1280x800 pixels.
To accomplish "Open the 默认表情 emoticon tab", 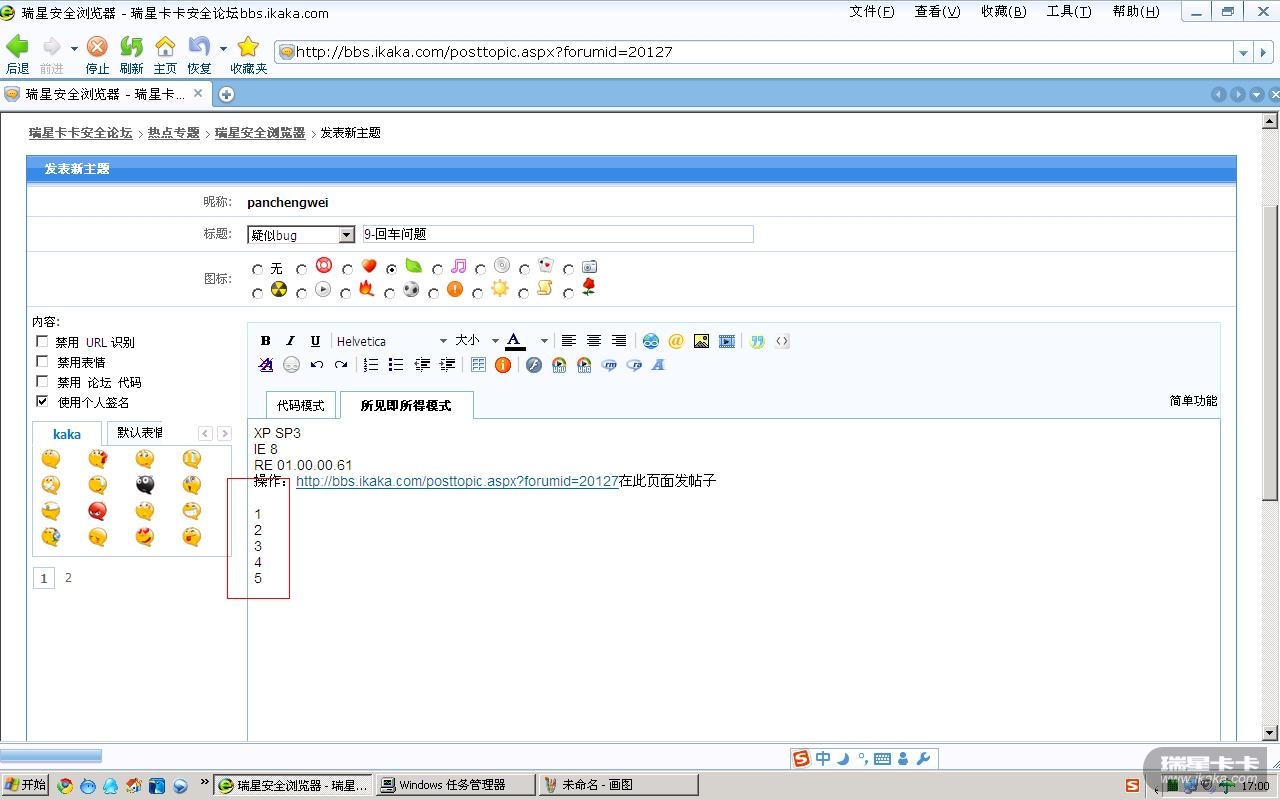I will (x=138, y=433).
